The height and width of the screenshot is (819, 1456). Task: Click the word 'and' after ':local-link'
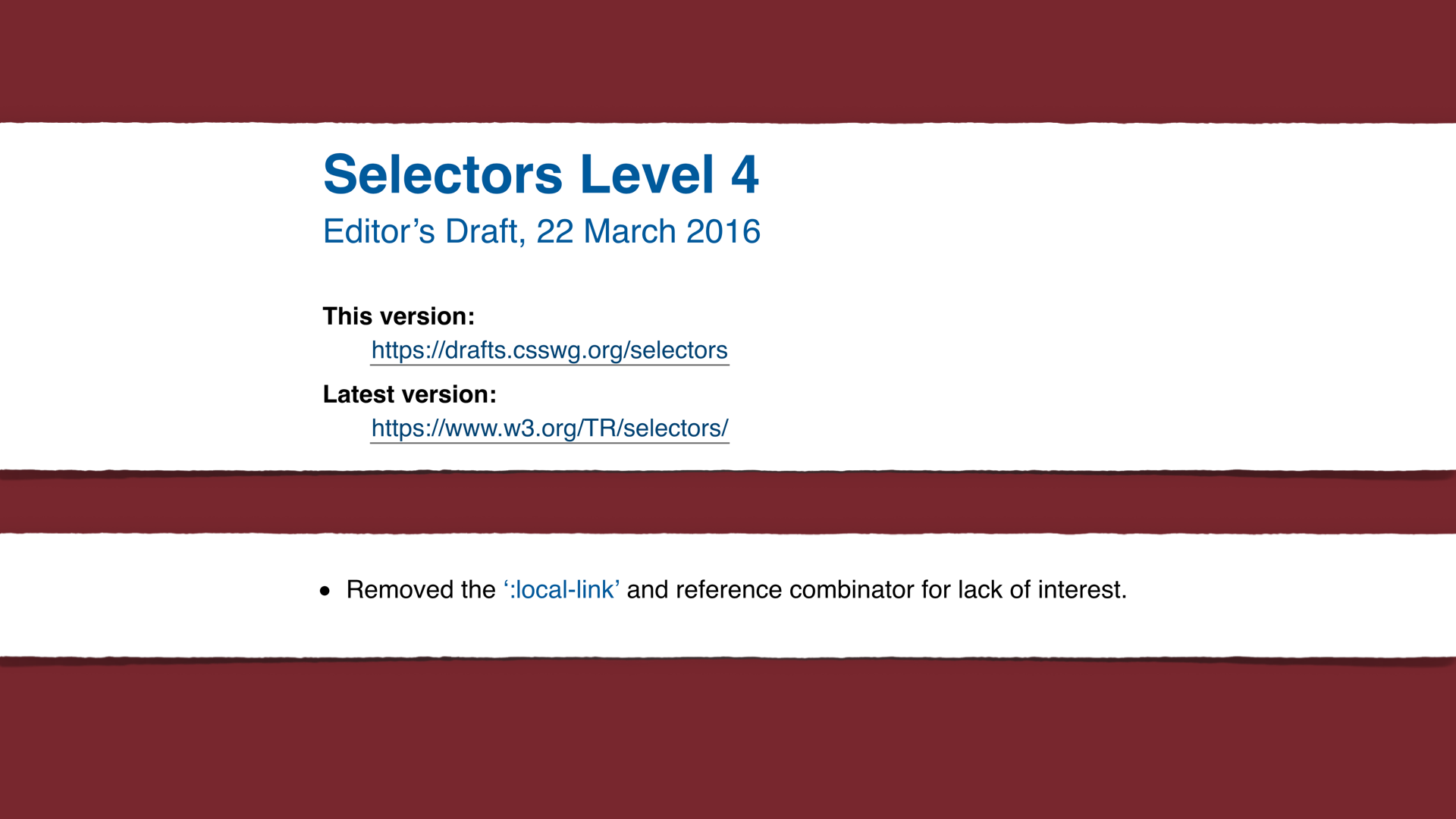point(648,589)
